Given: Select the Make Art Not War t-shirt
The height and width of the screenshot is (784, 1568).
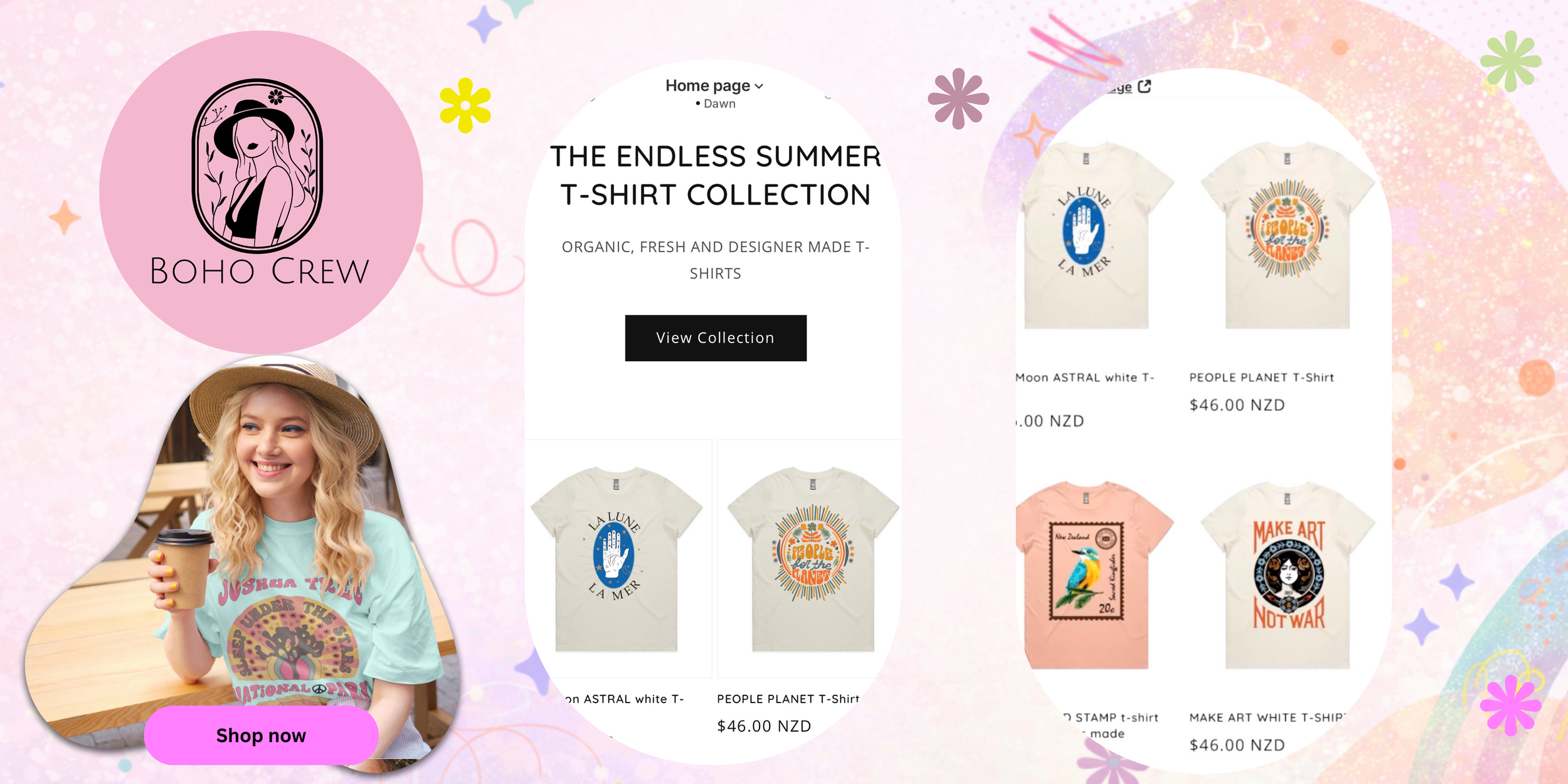Looking at the screenshot, I should point(1288,574).
